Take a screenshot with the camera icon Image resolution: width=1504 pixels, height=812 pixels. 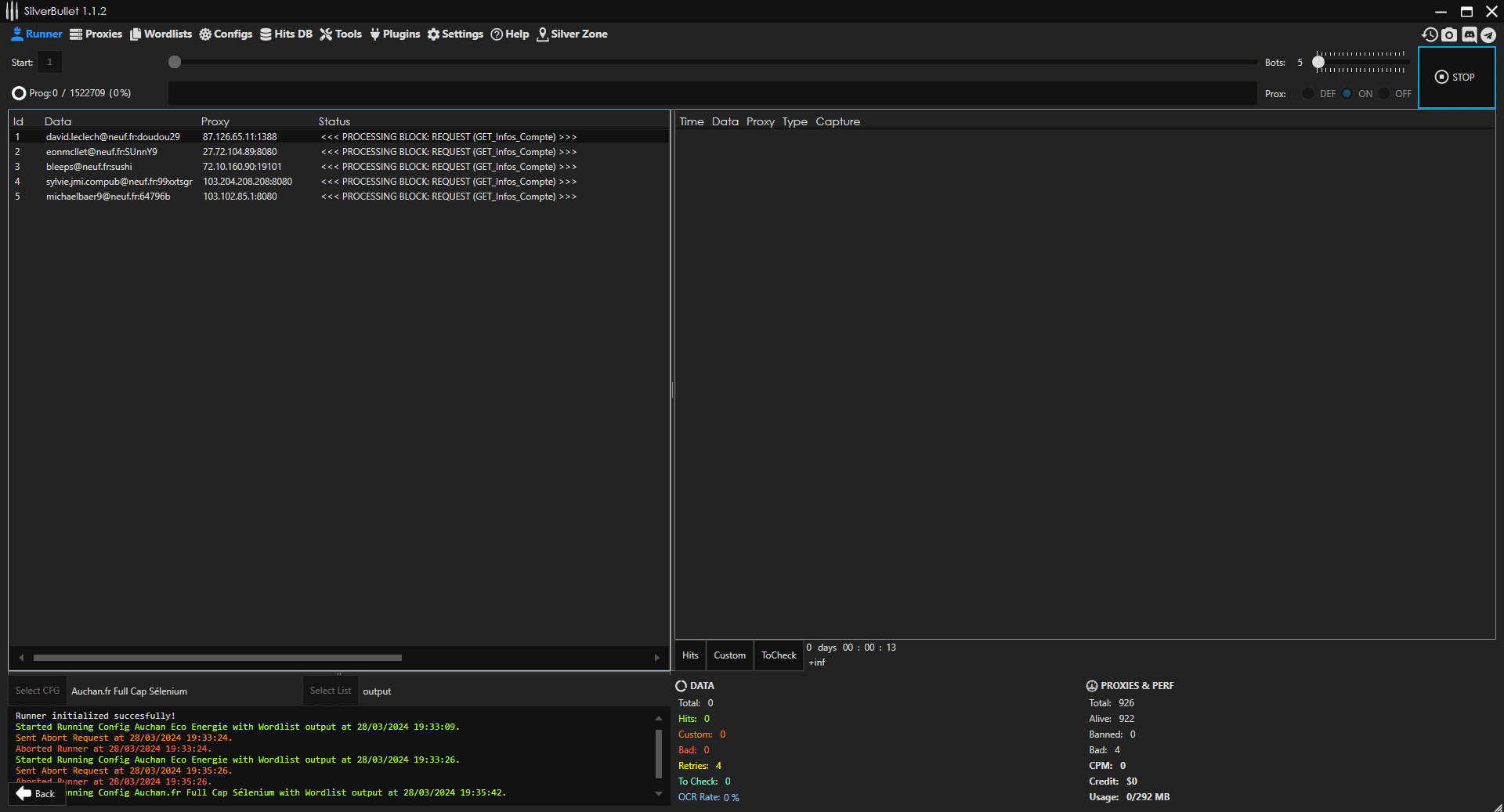[x=1449, y=34]
